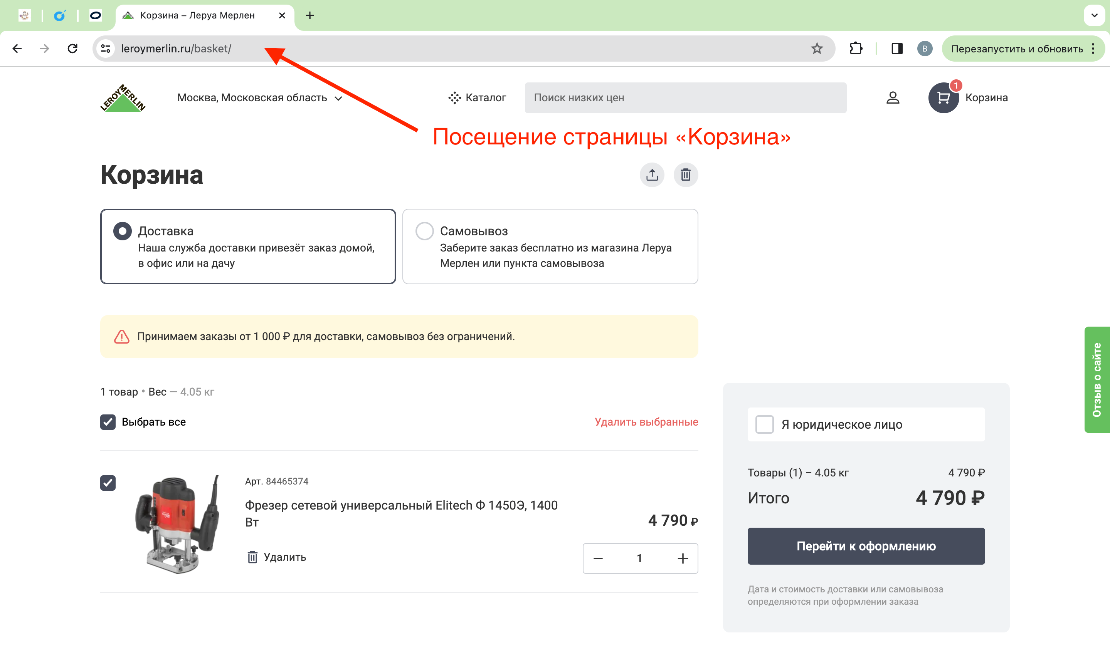Uncheck the Выбрать все checkbox

(107, 421)
